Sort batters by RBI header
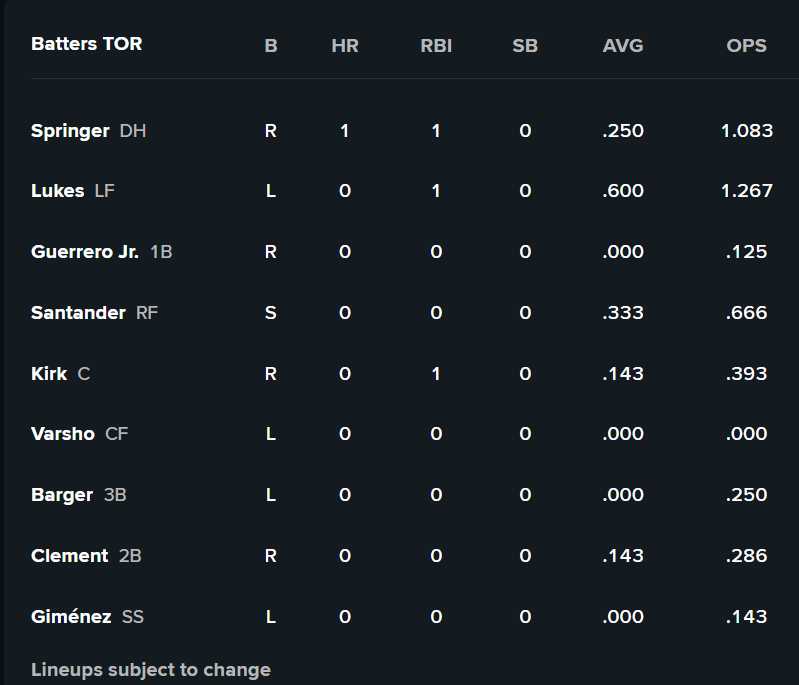The image size is (799, 685). coord(436,46)
